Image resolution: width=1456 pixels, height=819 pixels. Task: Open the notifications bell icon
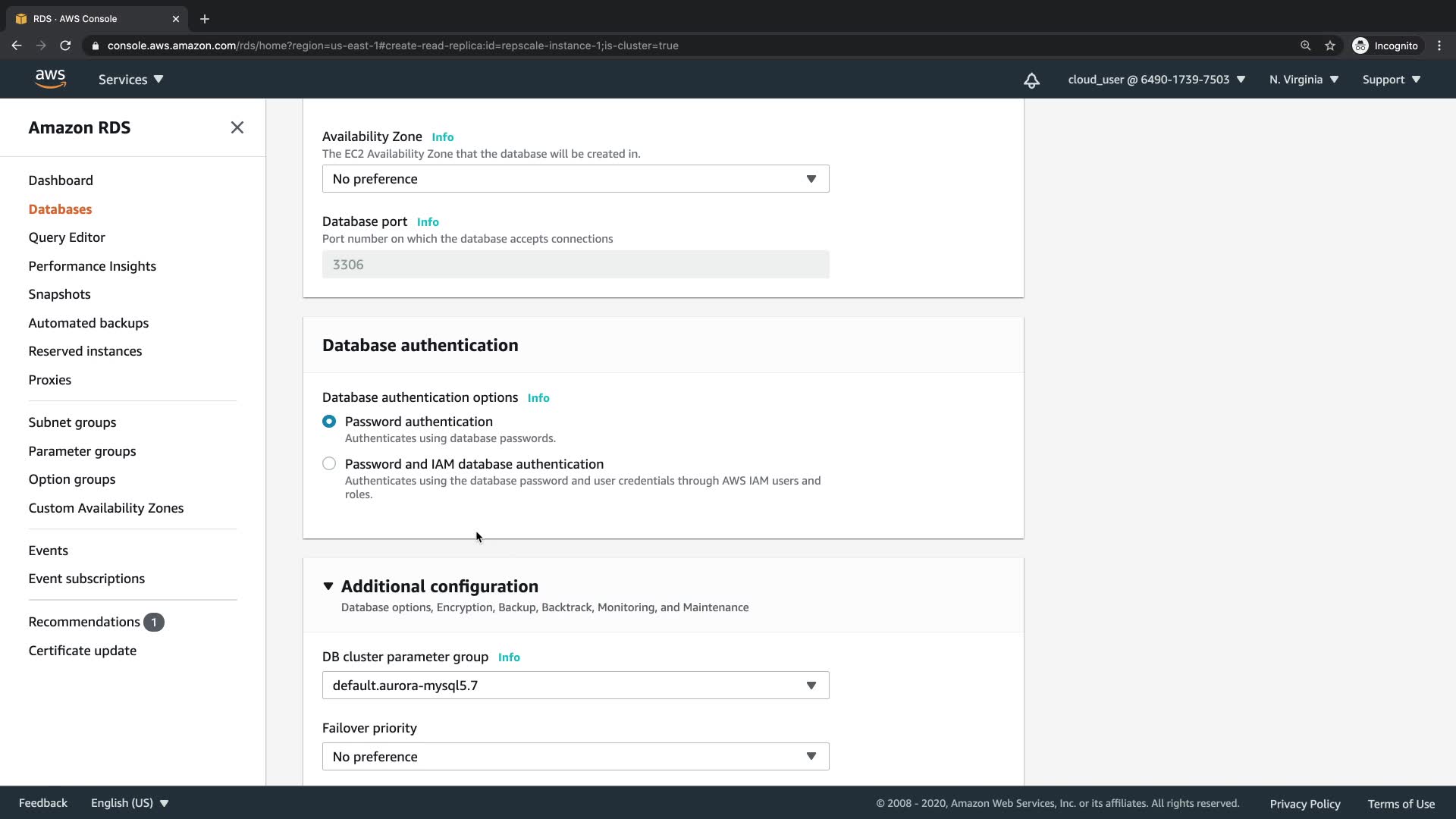[1031, 80]
